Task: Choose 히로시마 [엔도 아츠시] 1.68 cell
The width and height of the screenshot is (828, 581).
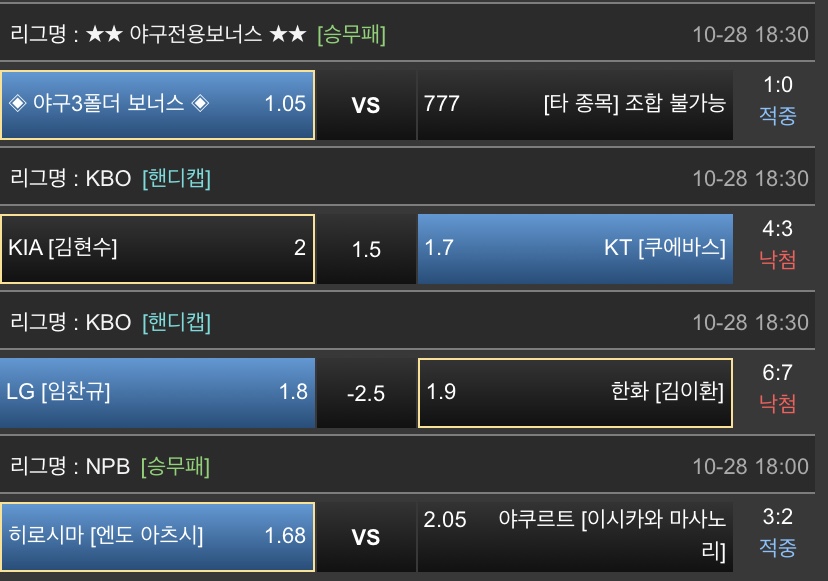Action: tap(158, 536)
